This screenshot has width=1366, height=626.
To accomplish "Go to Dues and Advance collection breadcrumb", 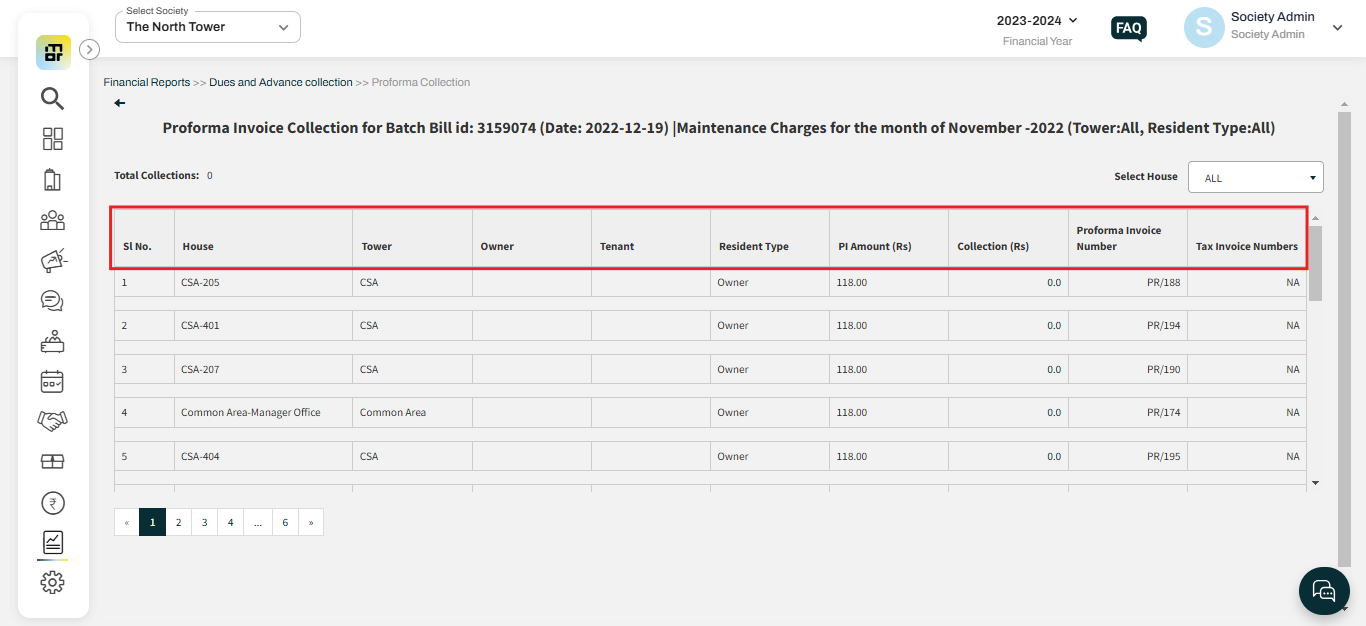I will click(x=281, y=82).
